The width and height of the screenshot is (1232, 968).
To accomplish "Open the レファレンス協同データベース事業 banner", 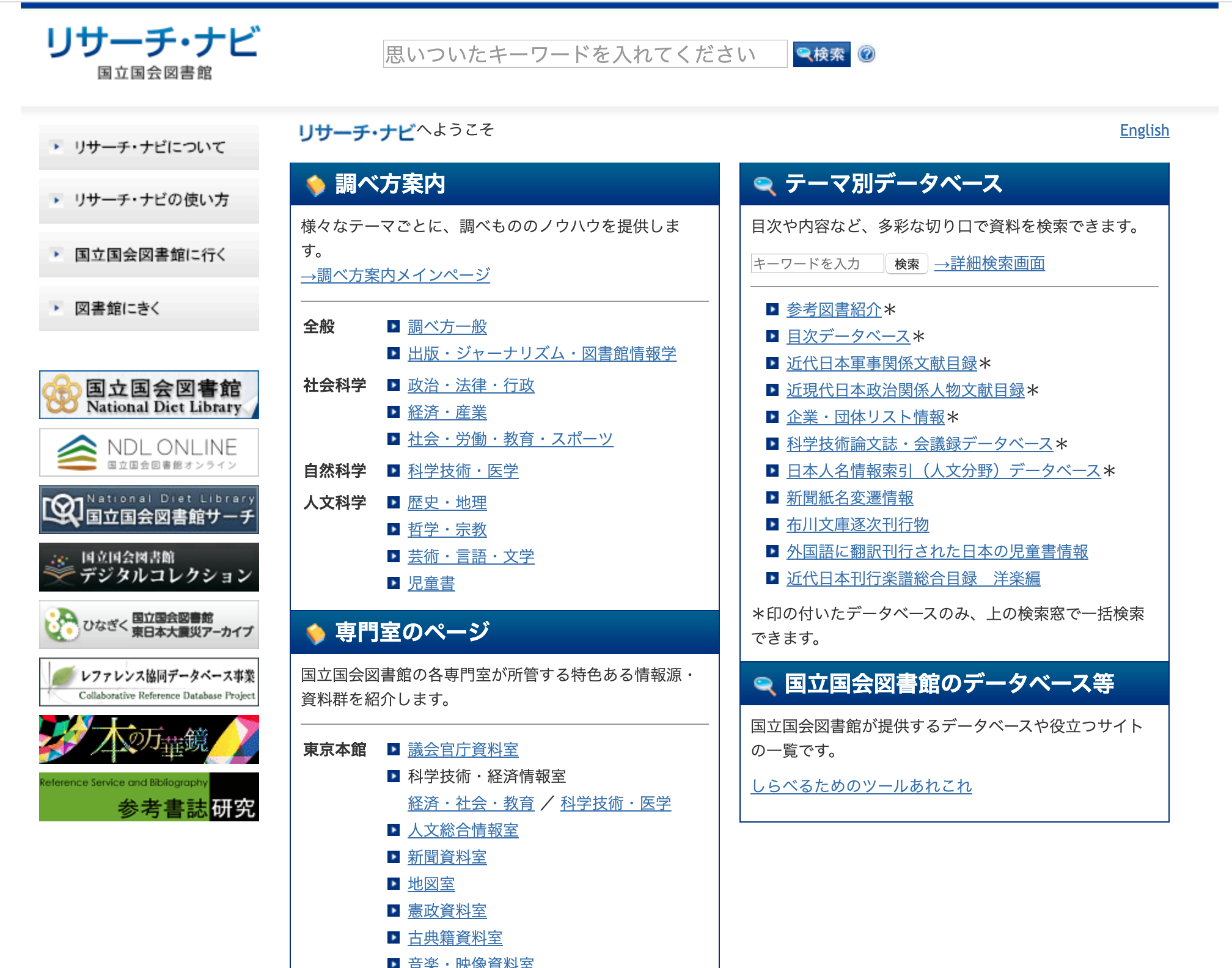I will click(x=149, y=682).
